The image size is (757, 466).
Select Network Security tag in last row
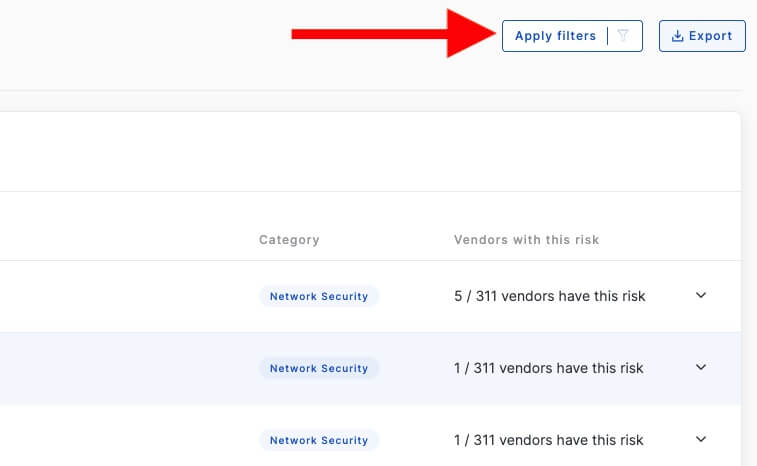(319, 440)
